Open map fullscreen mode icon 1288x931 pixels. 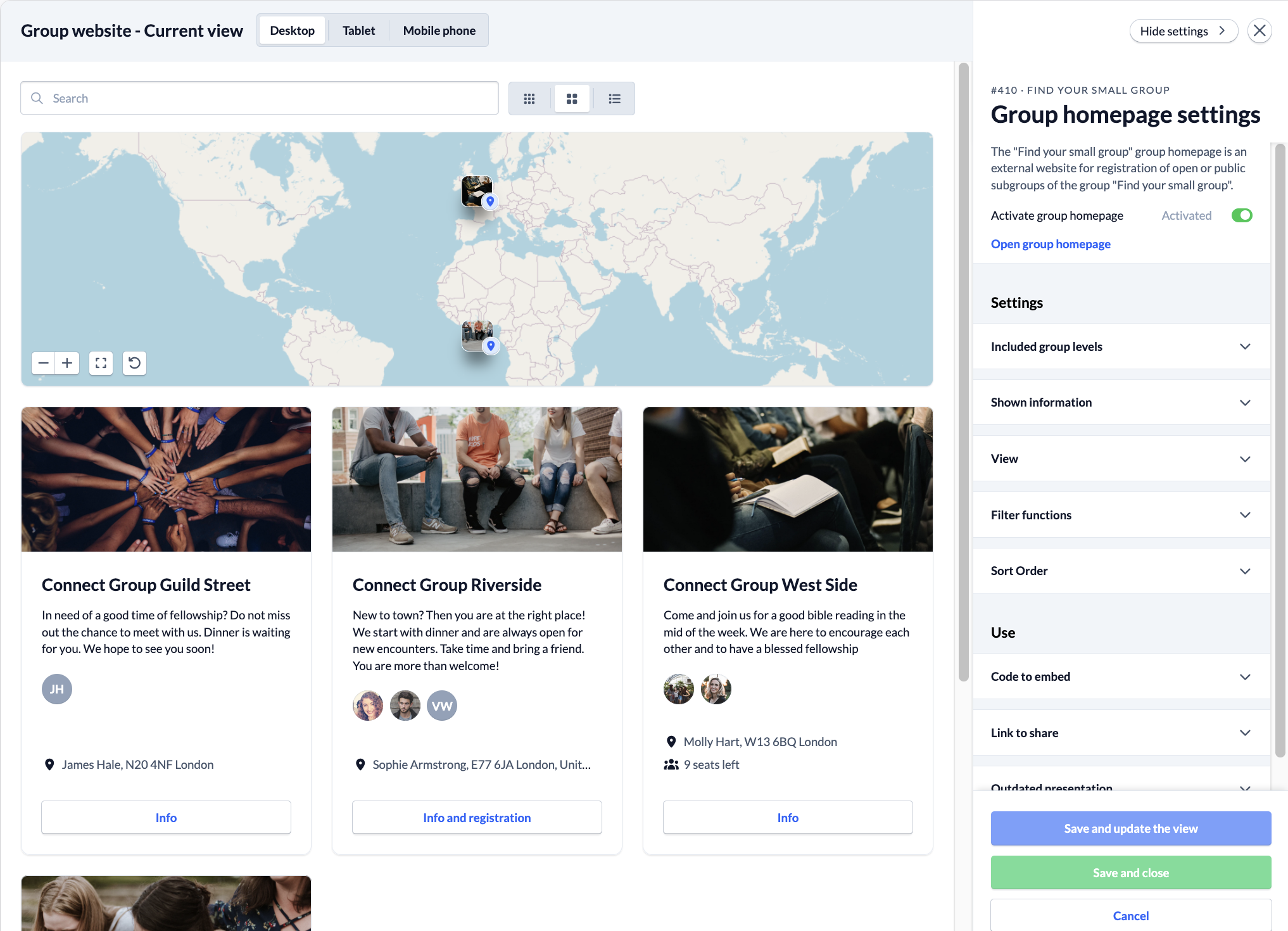pos(101,363)
